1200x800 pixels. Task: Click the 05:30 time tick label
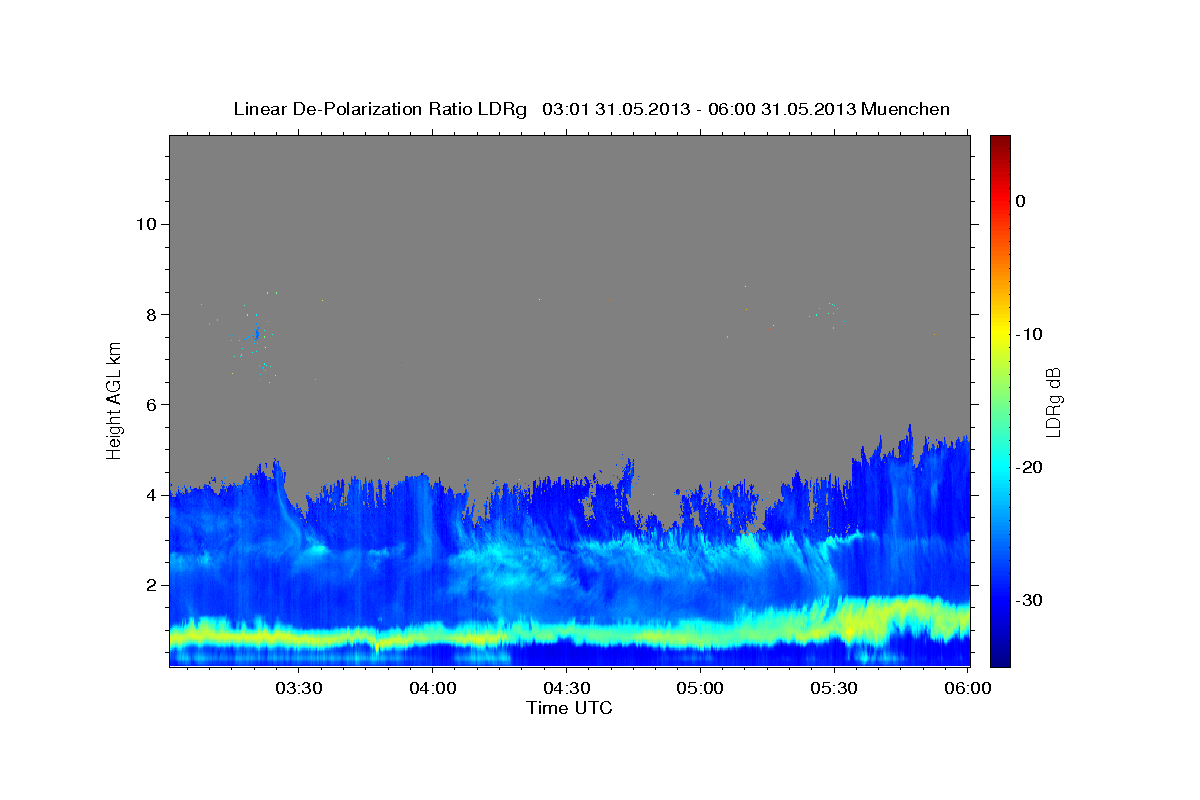(x=835, y=688)
